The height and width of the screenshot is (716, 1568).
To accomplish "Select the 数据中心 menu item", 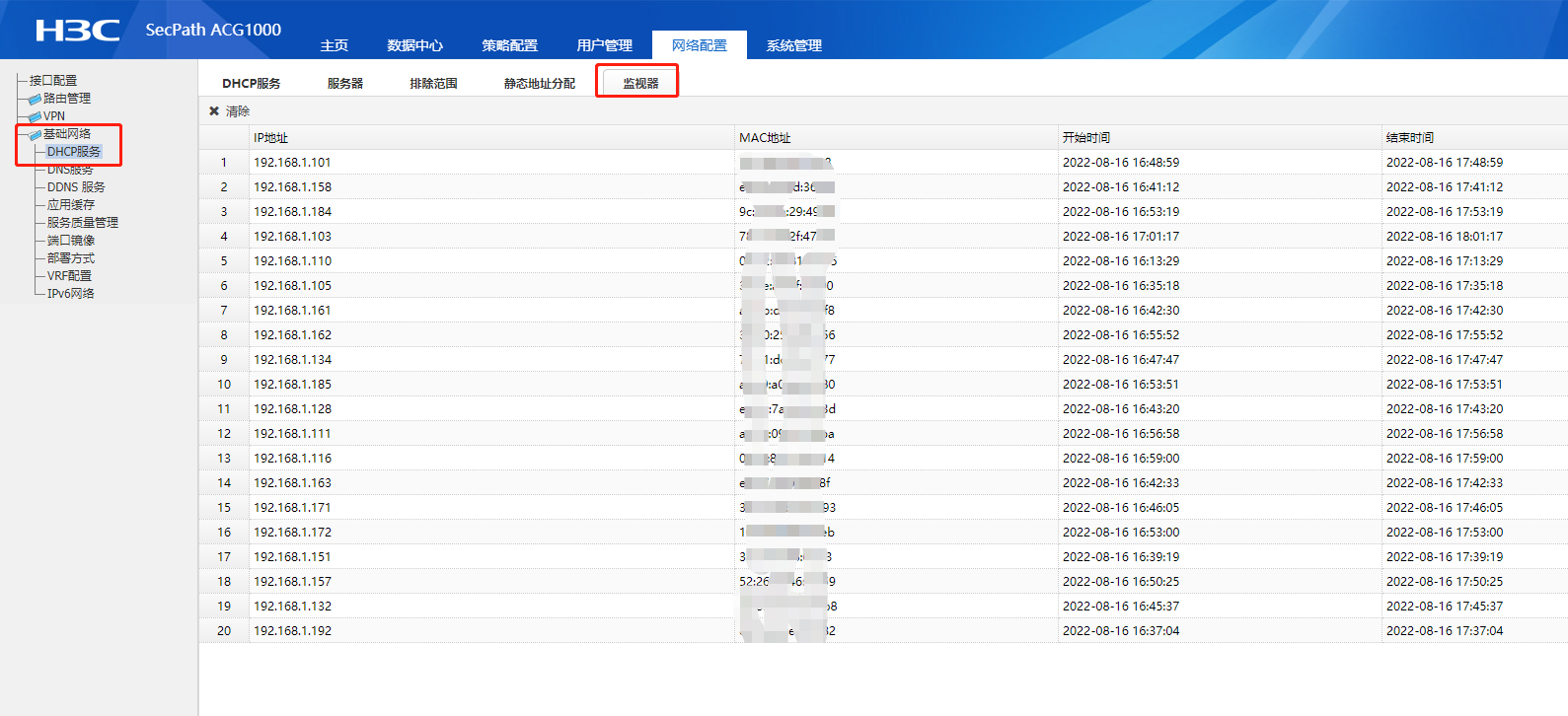I will click(414, 45).
